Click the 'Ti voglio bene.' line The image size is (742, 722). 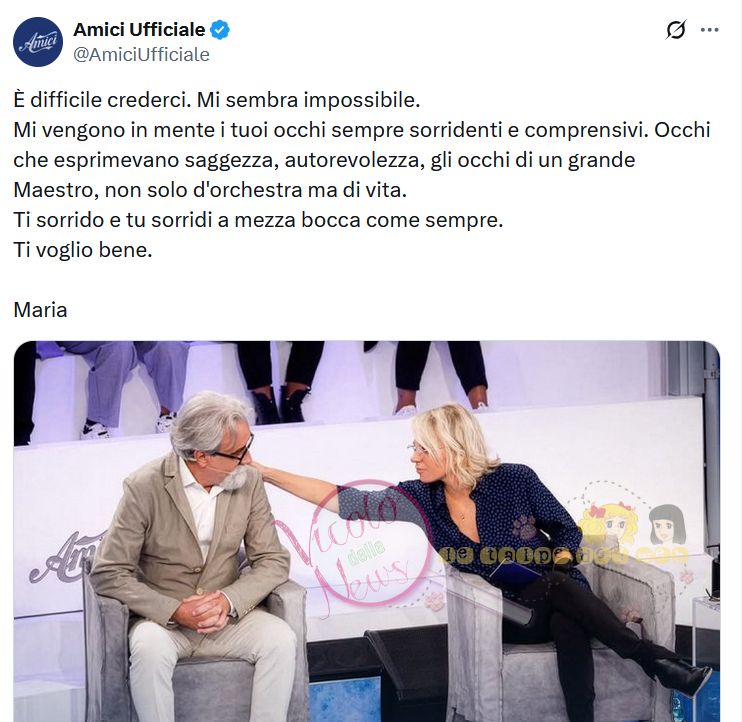click(83, 250)
